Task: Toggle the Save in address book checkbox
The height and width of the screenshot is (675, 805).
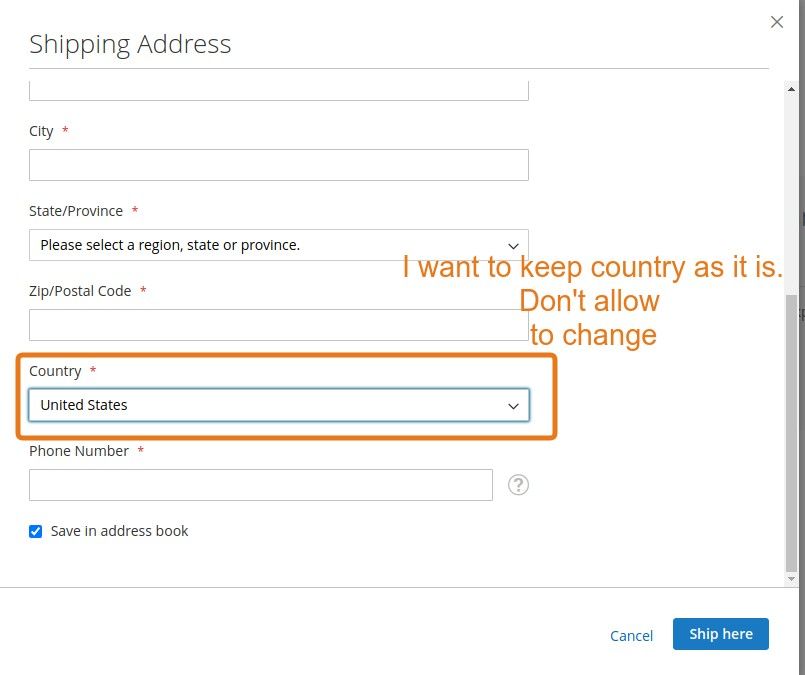Action: [x=36, y=531]
